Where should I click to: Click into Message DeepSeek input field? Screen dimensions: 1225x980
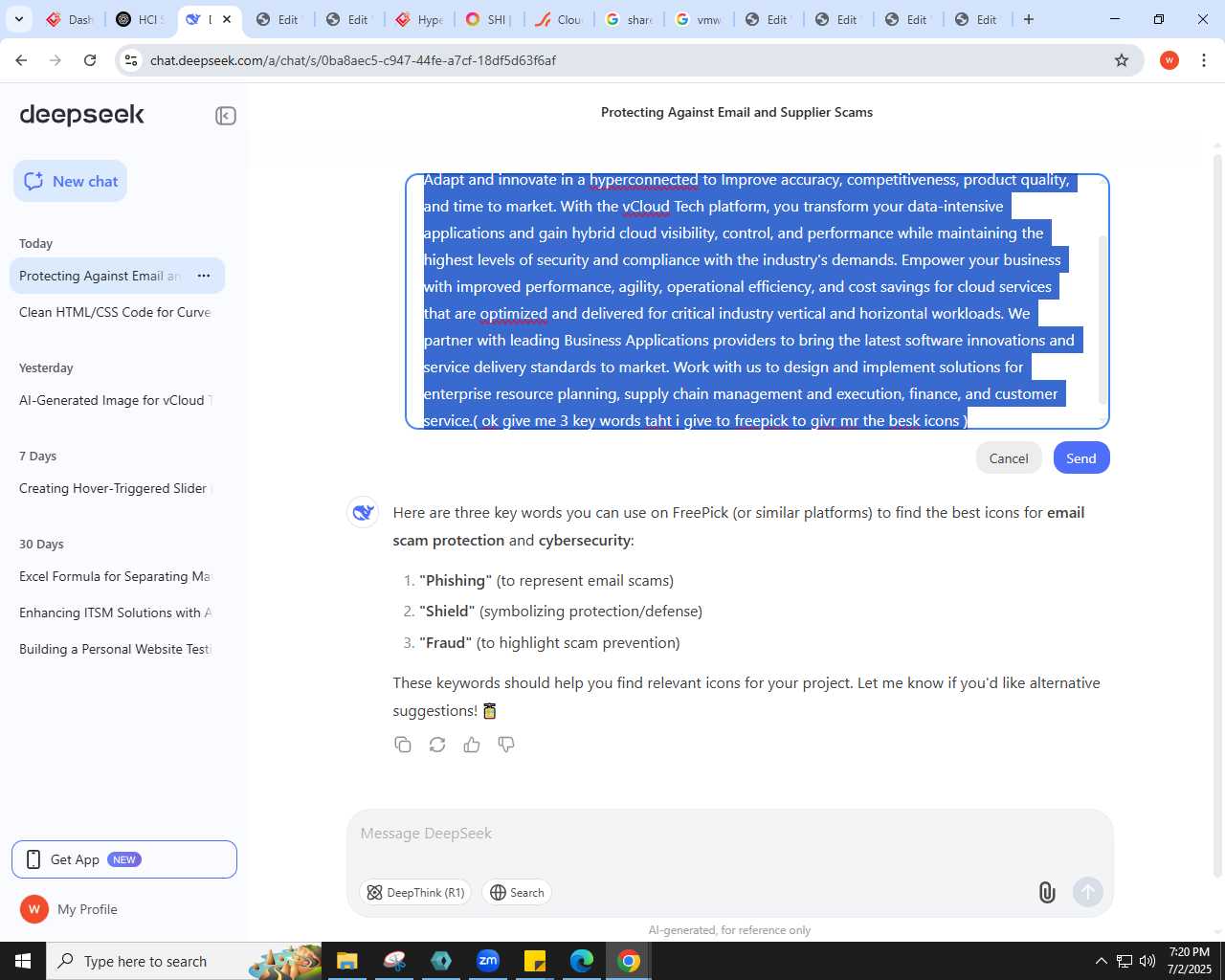tap(729, 834)
